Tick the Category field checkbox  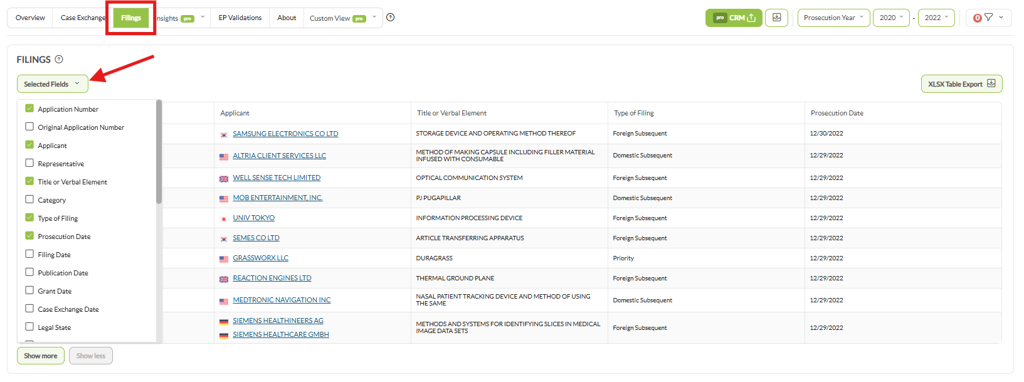pyautogui.click(x=29, y=200)
